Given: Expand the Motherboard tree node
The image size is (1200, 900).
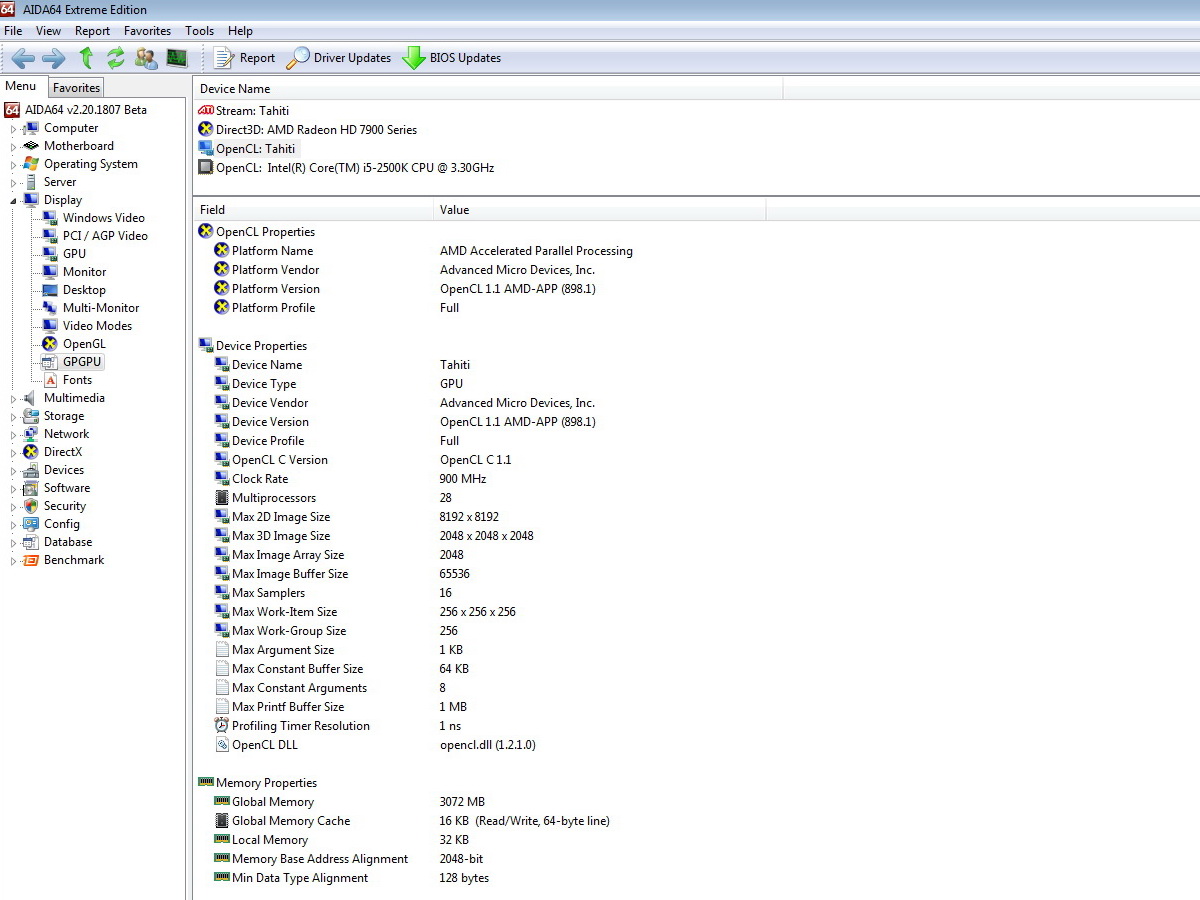Looking at the screenshot, I should tap(14, 147).
